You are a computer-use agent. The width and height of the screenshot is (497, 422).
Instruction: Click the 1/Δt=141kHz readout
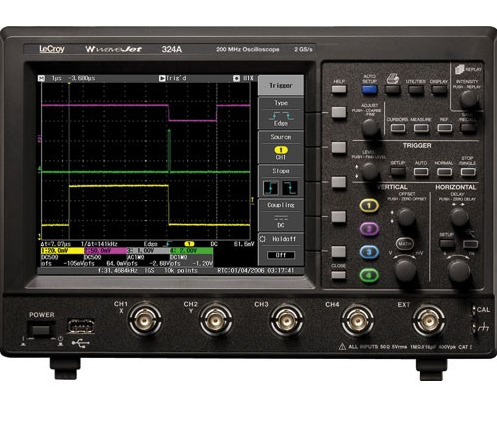click(99, 244)
